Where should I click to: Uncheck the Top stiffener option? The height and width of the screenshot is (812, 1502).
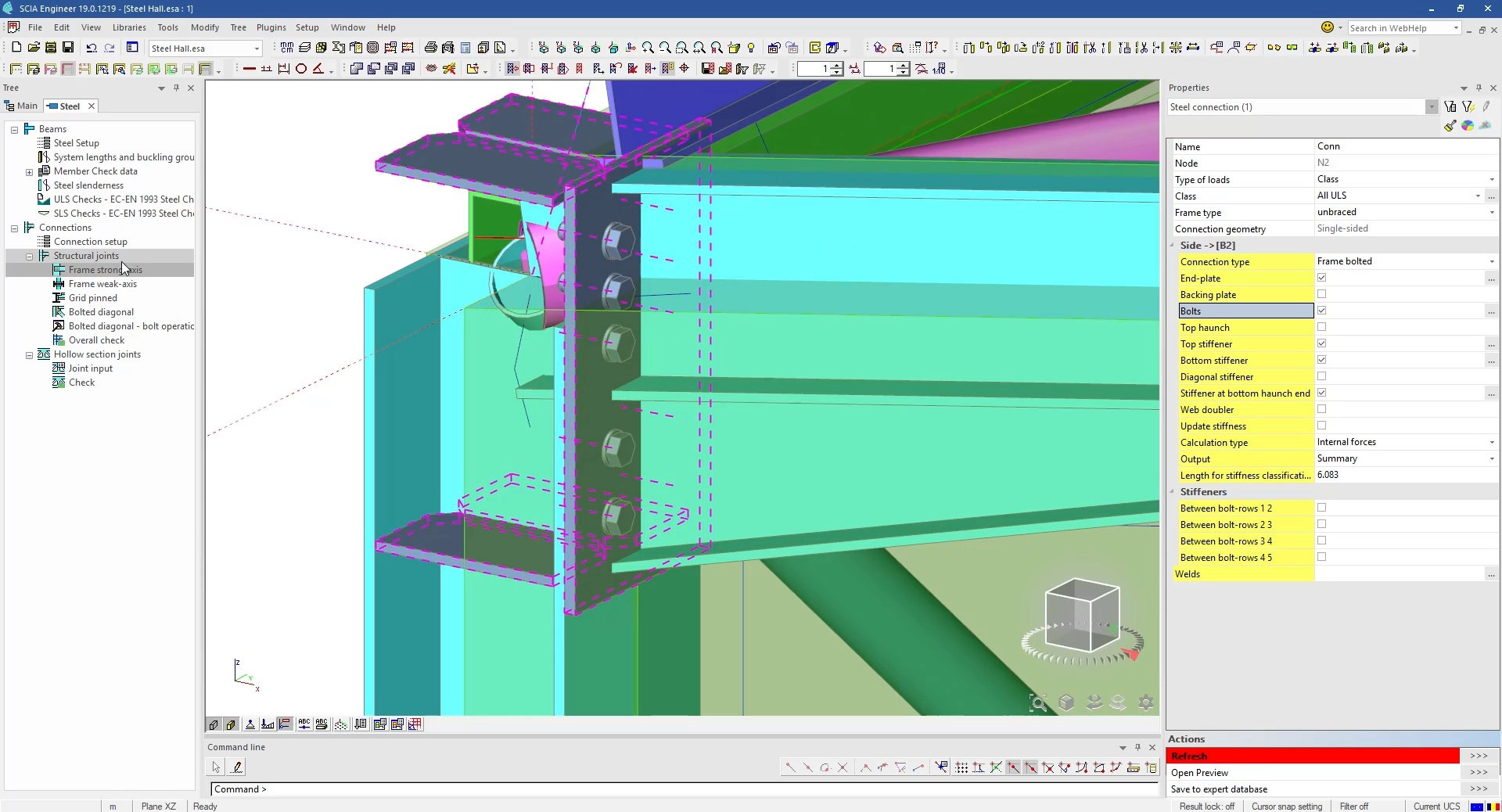(x=1321, y=344)
